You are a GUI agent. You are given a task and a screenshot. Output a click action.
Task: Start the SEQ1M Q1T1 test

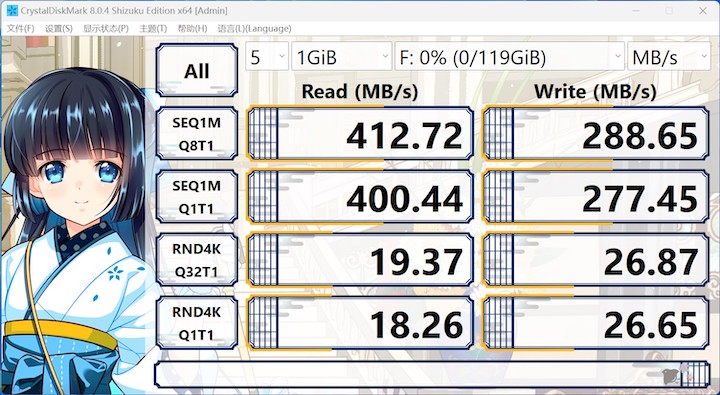coord(197,197)
